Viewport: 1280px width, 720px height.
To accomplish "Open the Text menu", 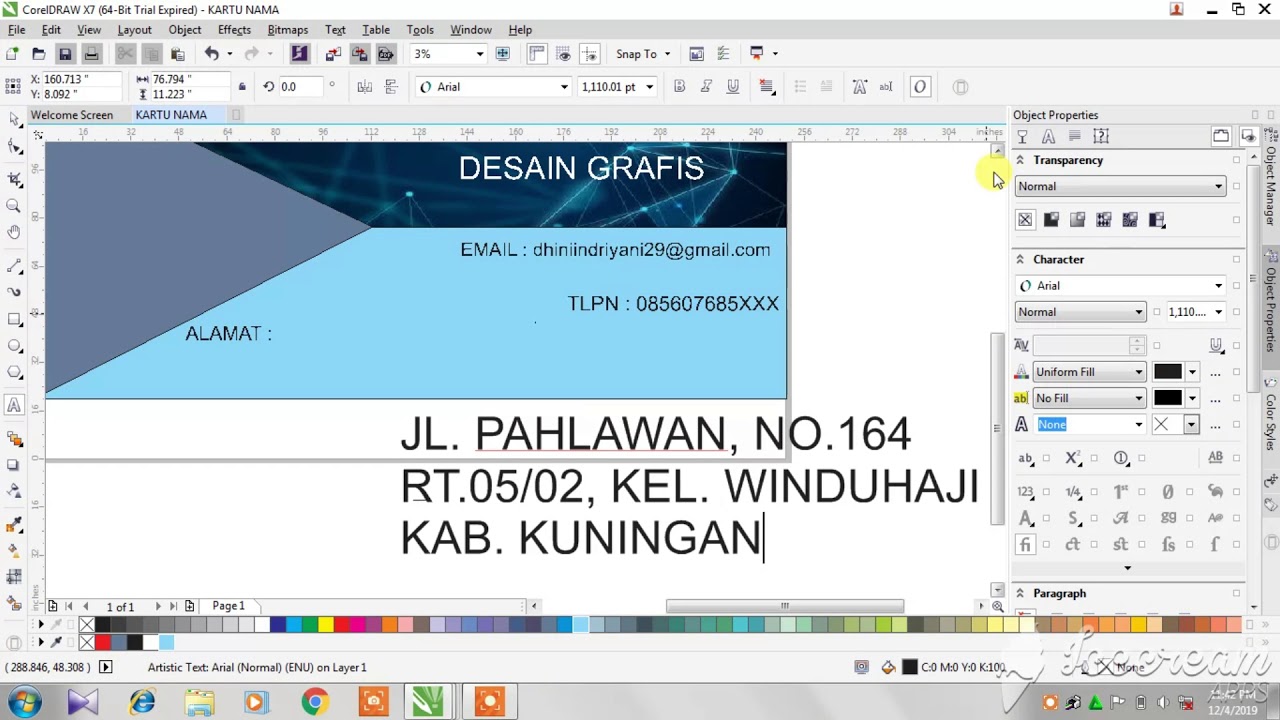I will pos(335,30).
